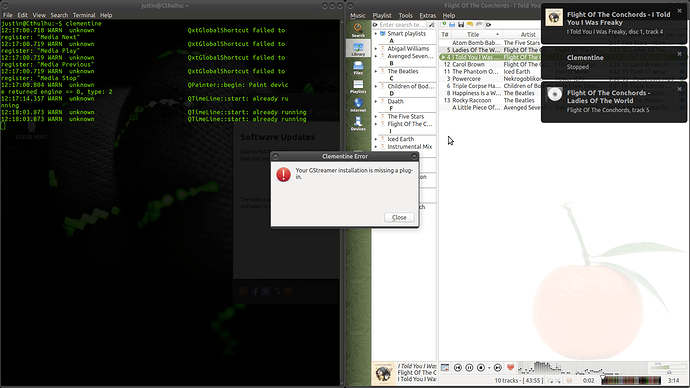This screenshot has height=388, width=690.
Task: Open Clementine's Extras menu
Action: click(x=427, y=15)
